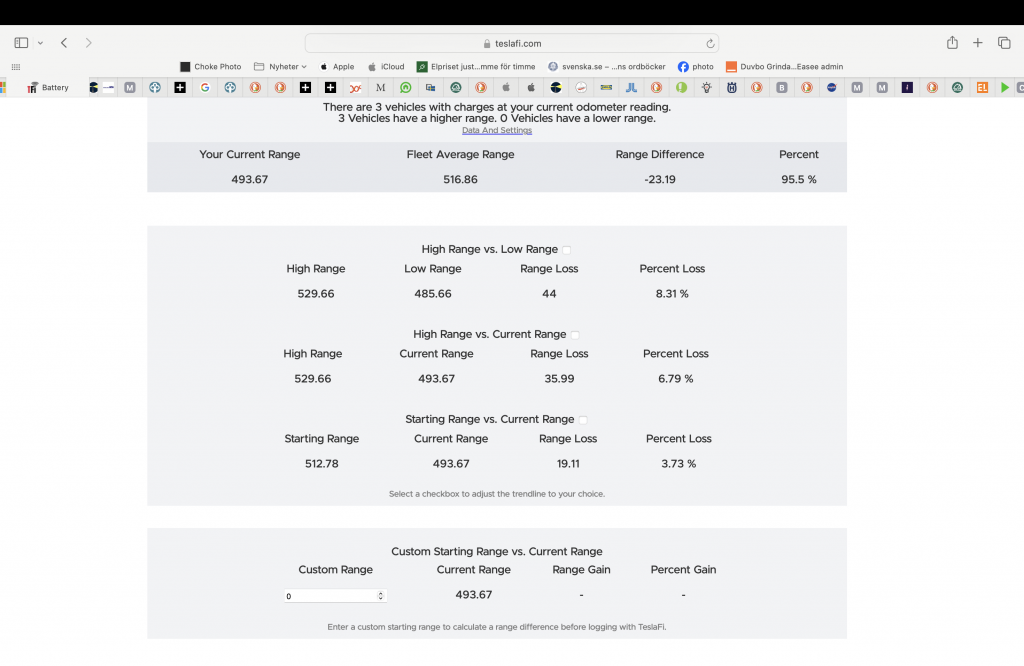1024x666 pixels.
Task: Check High Range vs. Current Range box
Action: point(575,335)
